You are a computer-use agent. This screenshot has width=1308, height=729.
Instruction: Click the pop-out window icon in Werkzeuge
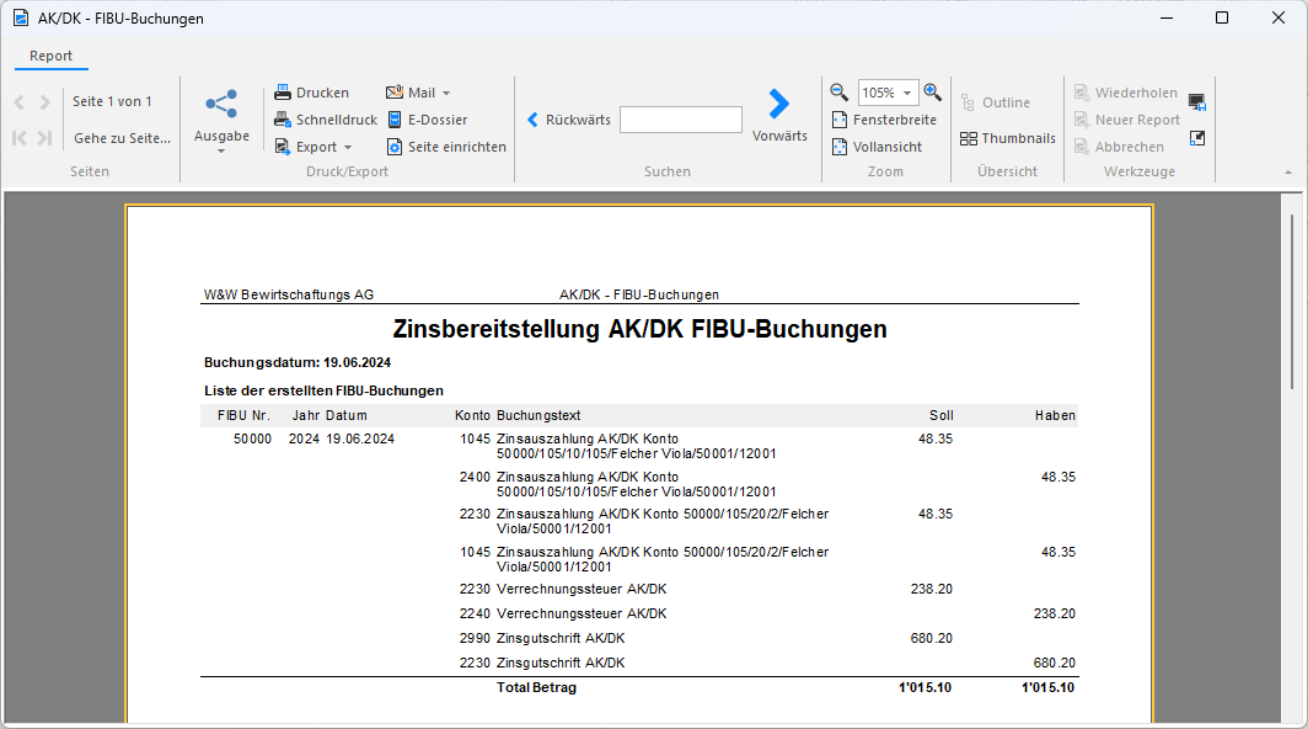tap(1197, 138)
